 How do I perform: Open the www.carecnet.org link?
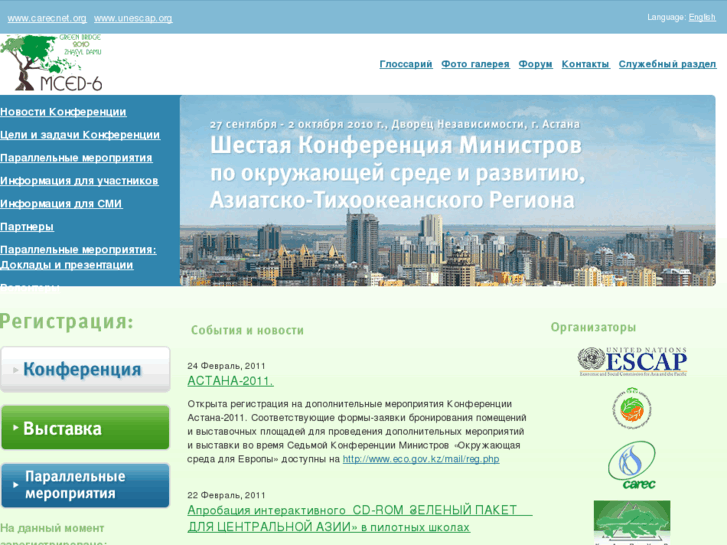[x=47, y=19]
